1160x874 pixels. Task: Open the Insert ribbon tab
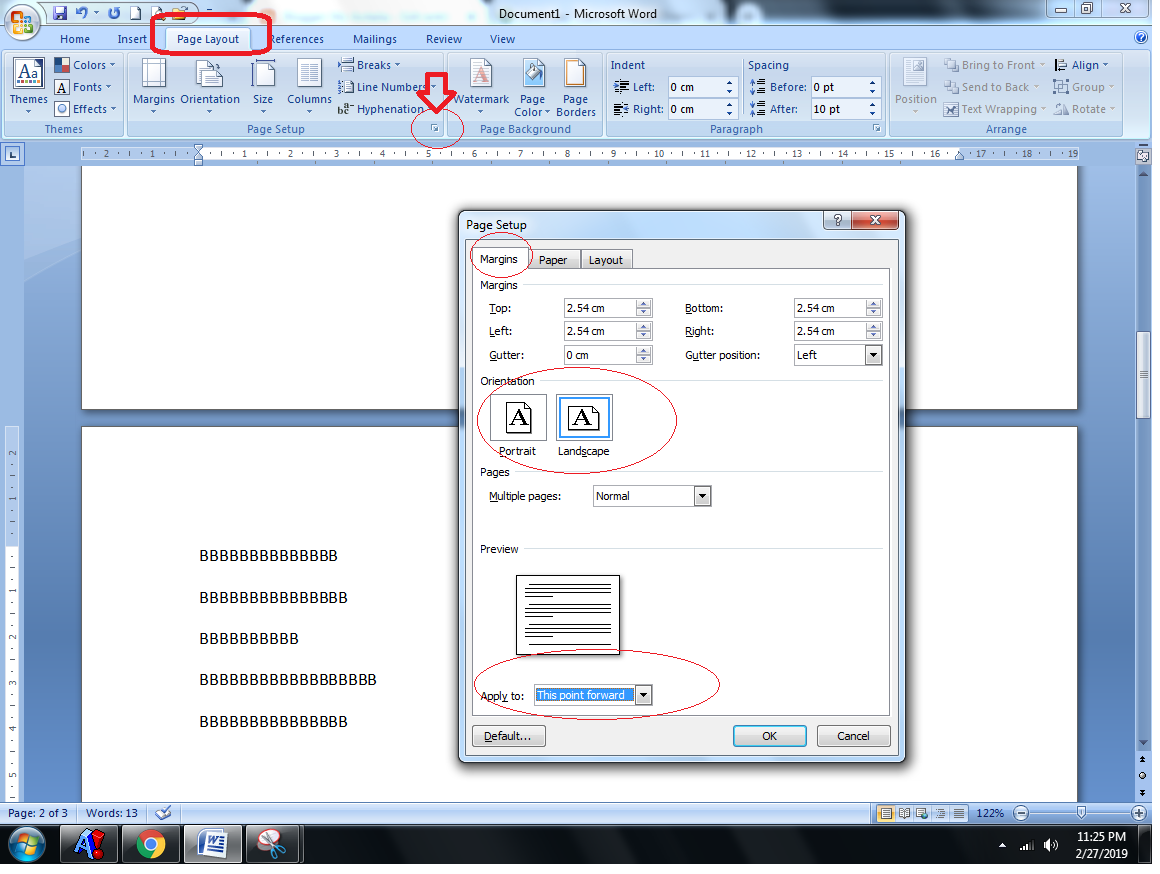point(132,39)
